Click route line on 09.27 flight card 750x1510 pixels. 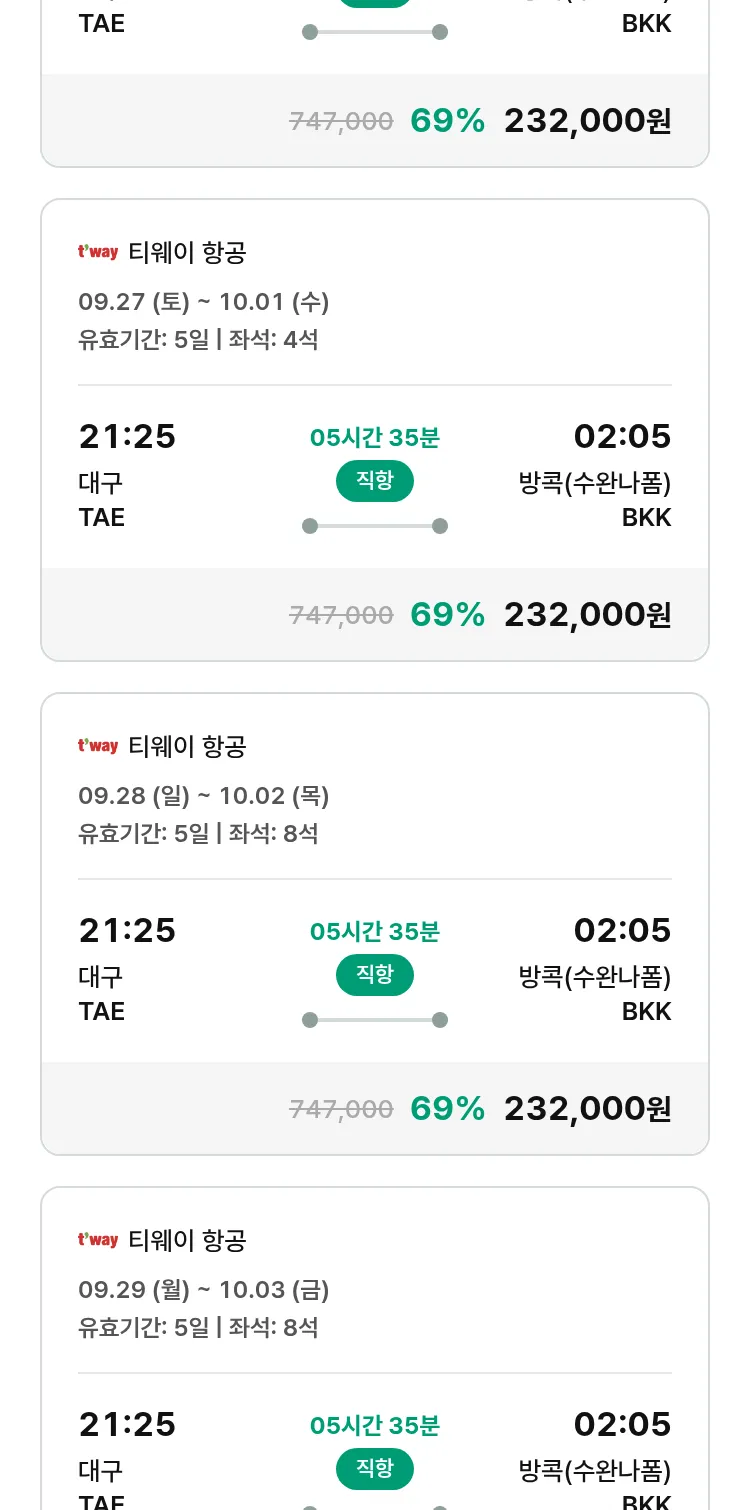(x=375, y=526)
